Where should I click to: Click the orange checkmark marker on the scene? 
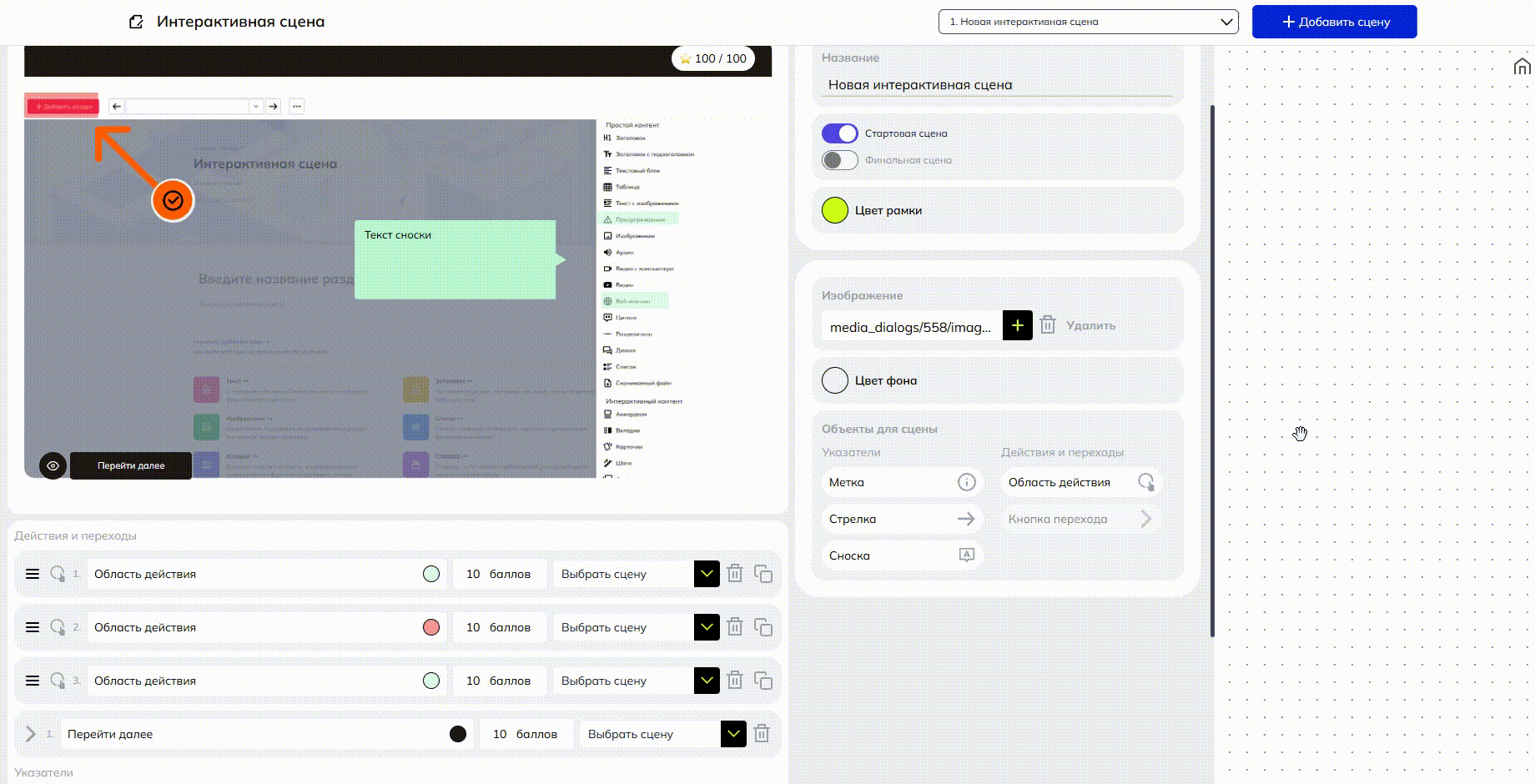173,201
